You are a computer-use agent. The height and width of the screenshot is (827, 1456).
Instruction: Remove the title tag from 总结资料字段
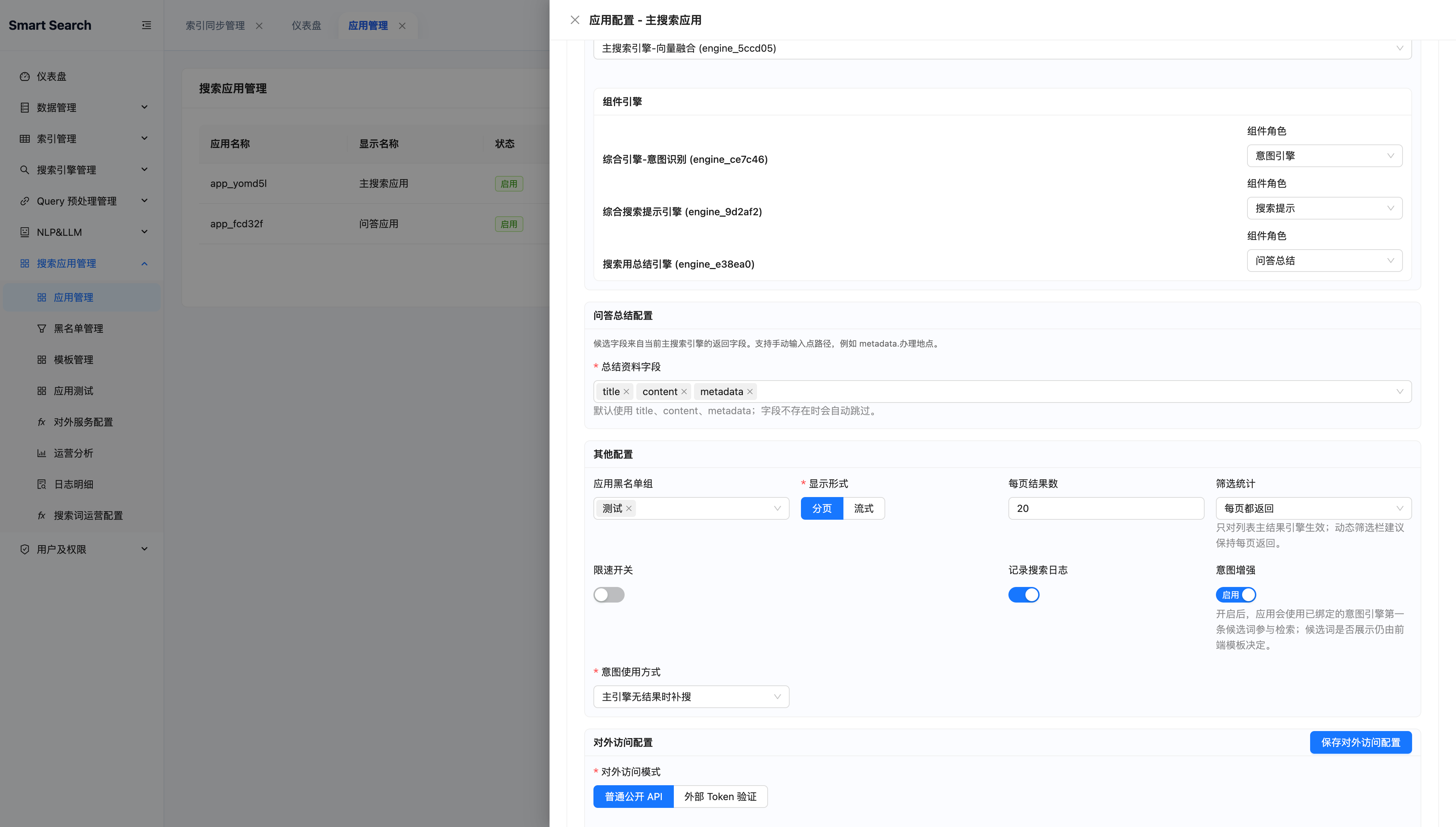[x=626, y=392]
